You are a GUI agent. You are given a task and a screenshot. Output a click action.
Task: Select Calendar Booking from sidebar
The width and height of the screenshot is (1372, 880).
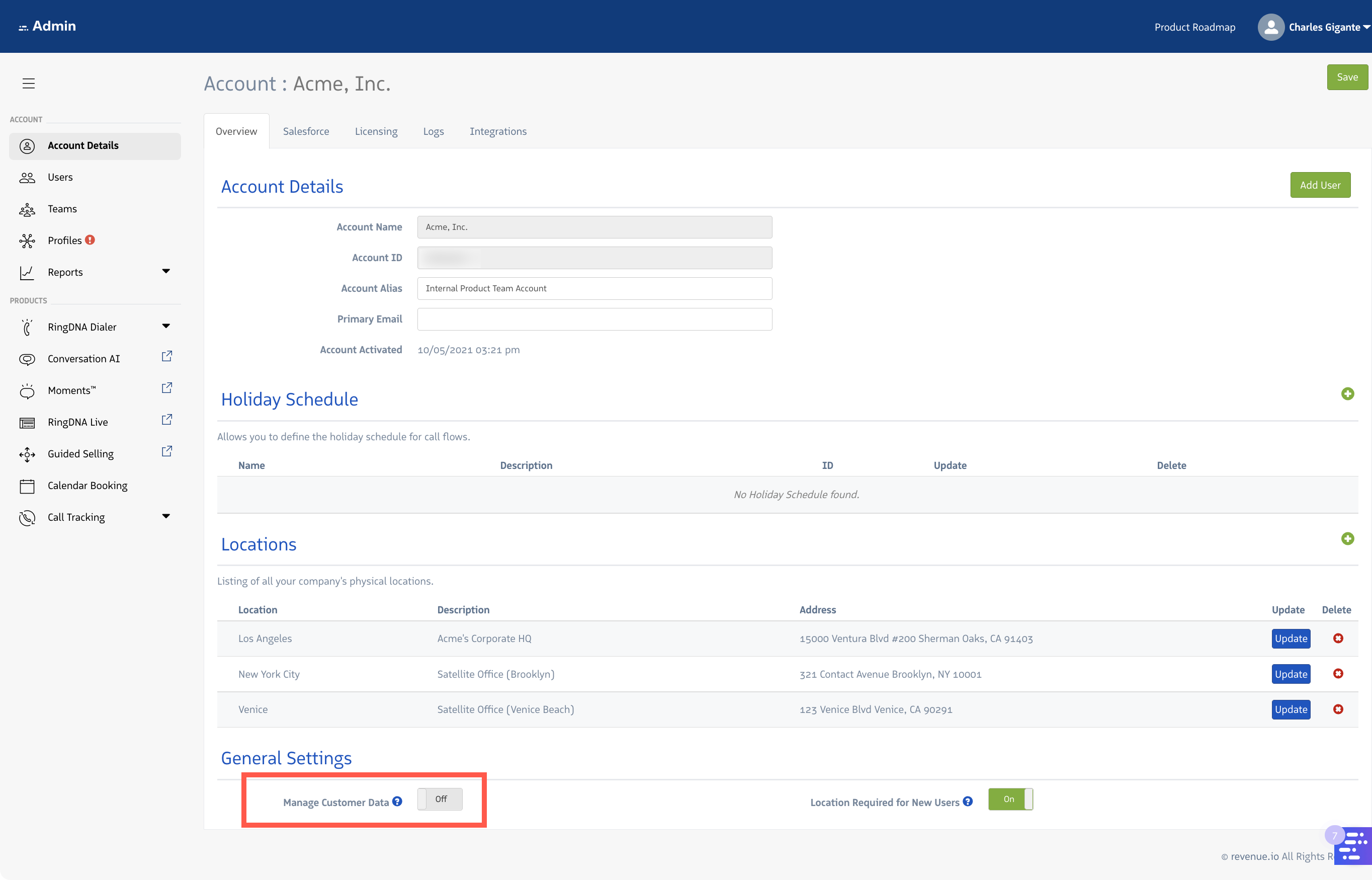(88, 485)
